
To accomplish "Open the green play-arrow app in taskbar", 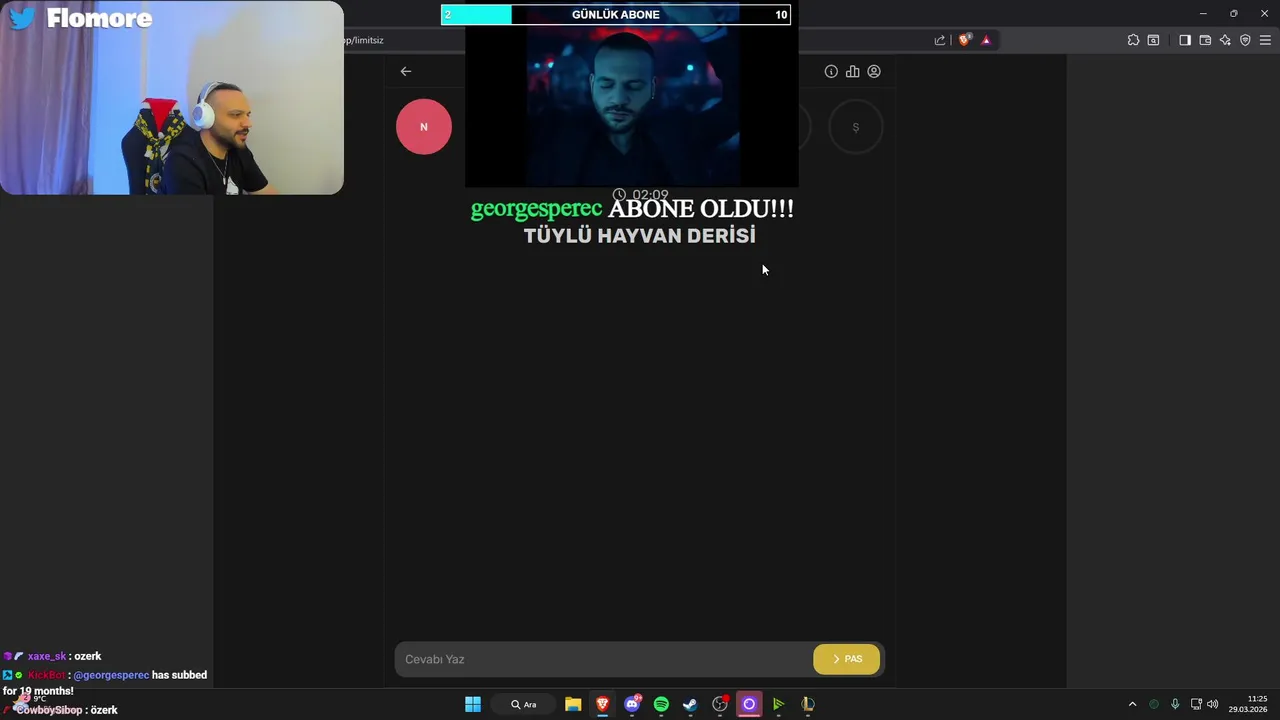I will point(778,704).
